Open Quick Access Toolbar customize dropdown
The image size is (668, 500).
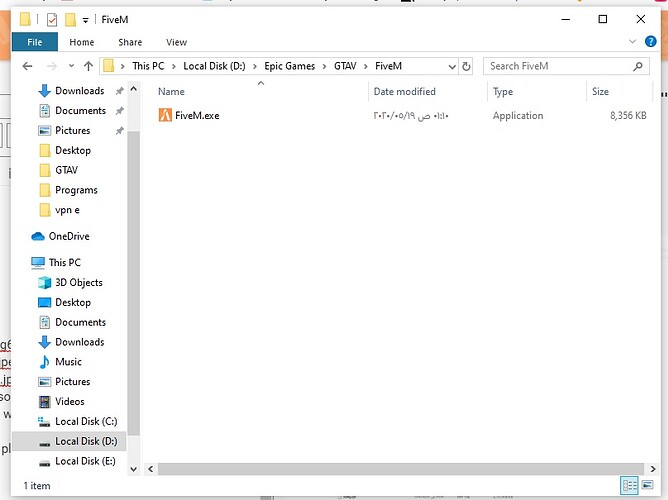[86, 20]
